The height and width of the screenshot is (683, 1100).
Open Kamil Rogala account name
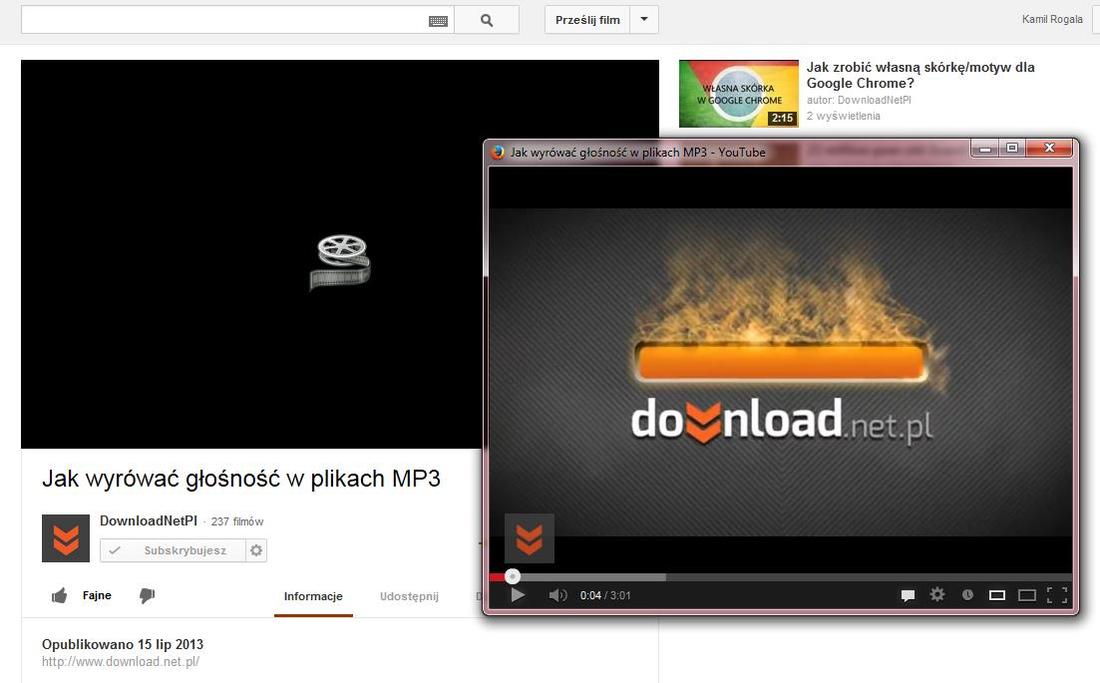point(1052,20)
